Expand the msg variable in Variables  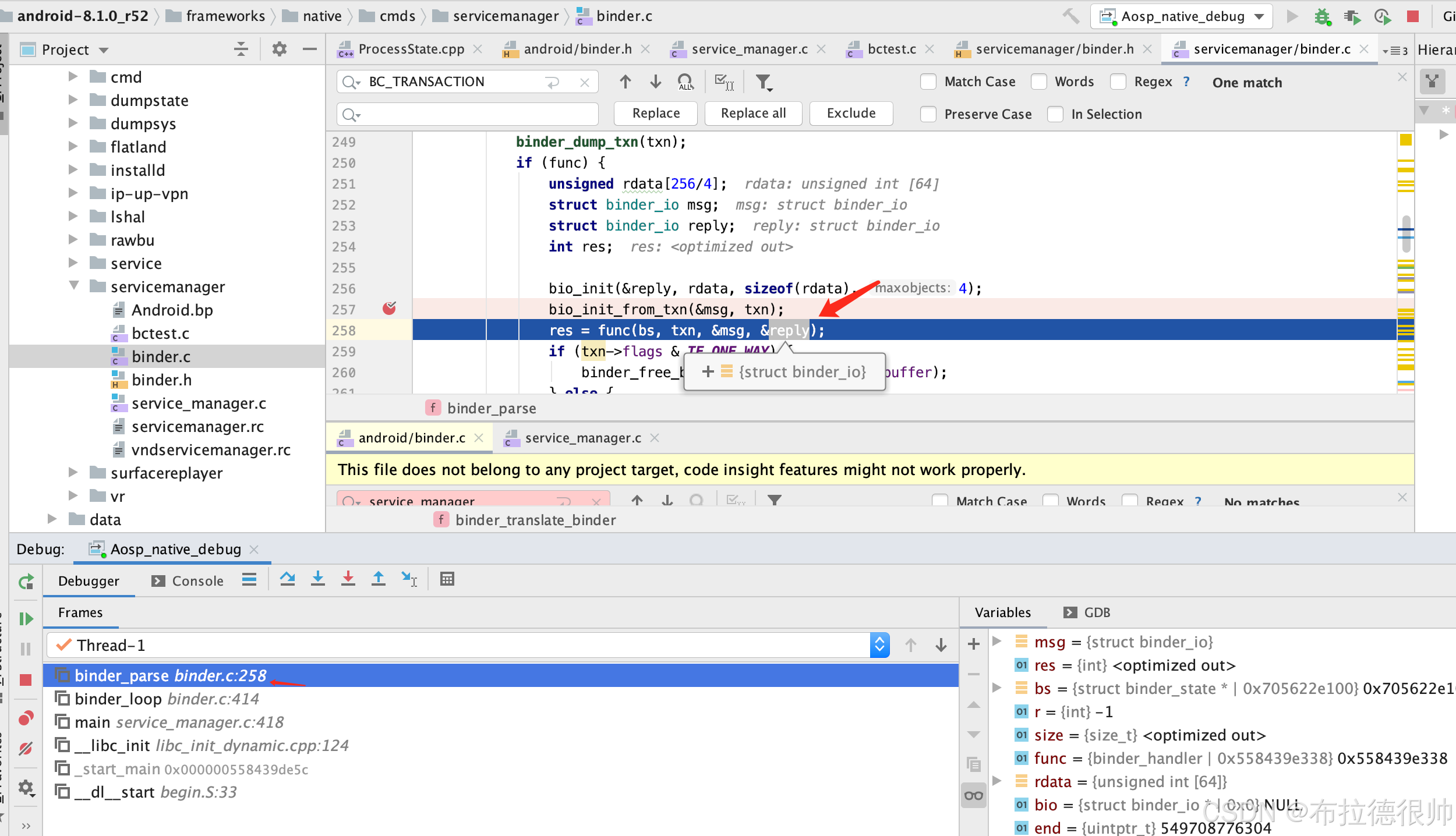pyautogui.click(x=998, y=642)
